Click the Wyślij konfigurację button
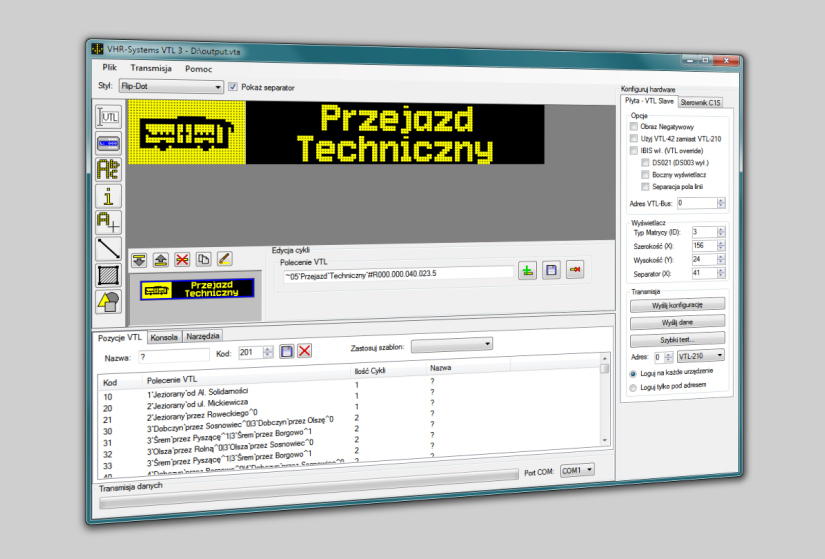Screen dimensions: 825x559 click(677, 305)
